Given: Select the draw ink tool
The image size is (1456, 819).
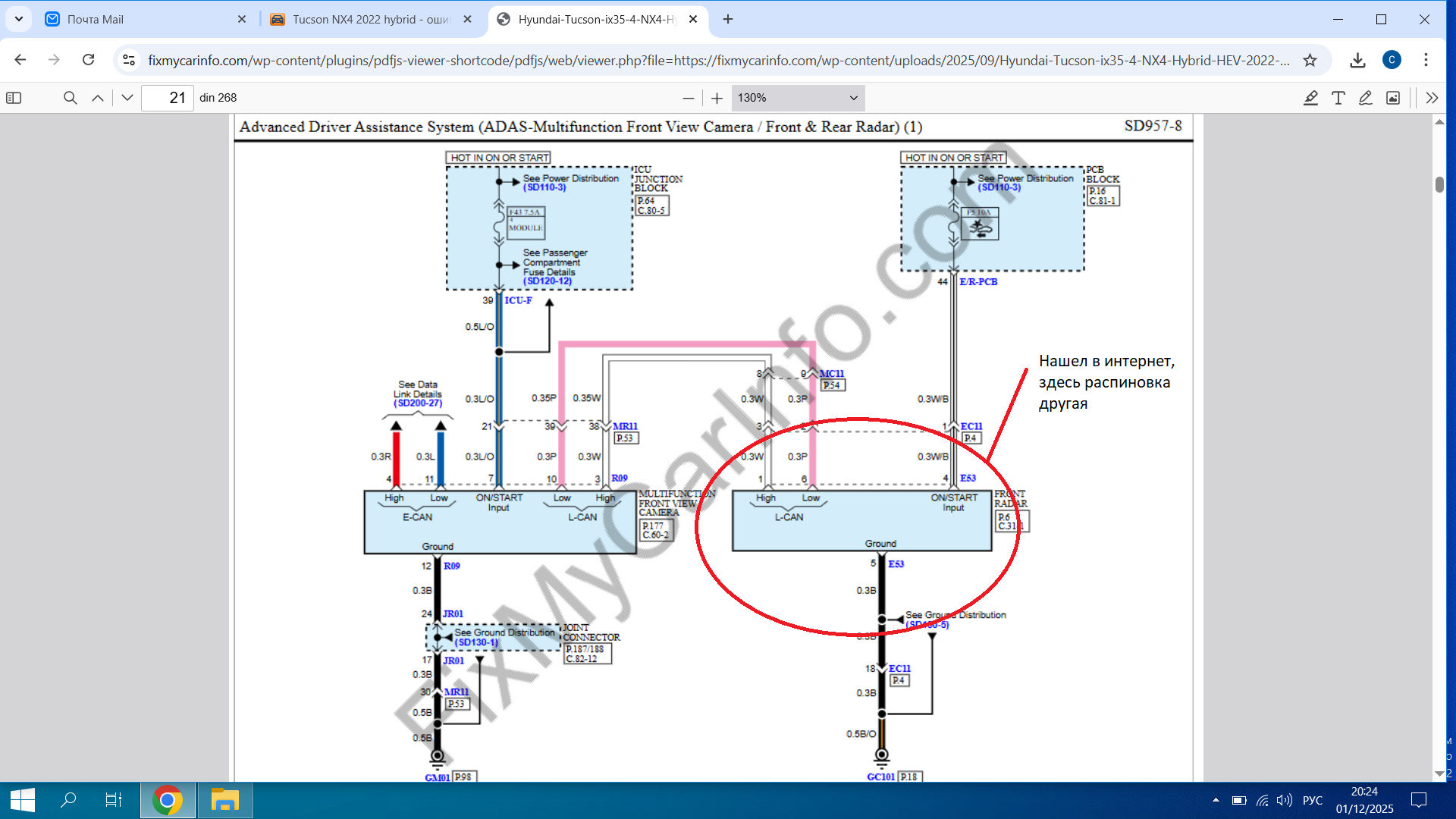Looking at the screenshot, I should 1365,98.
